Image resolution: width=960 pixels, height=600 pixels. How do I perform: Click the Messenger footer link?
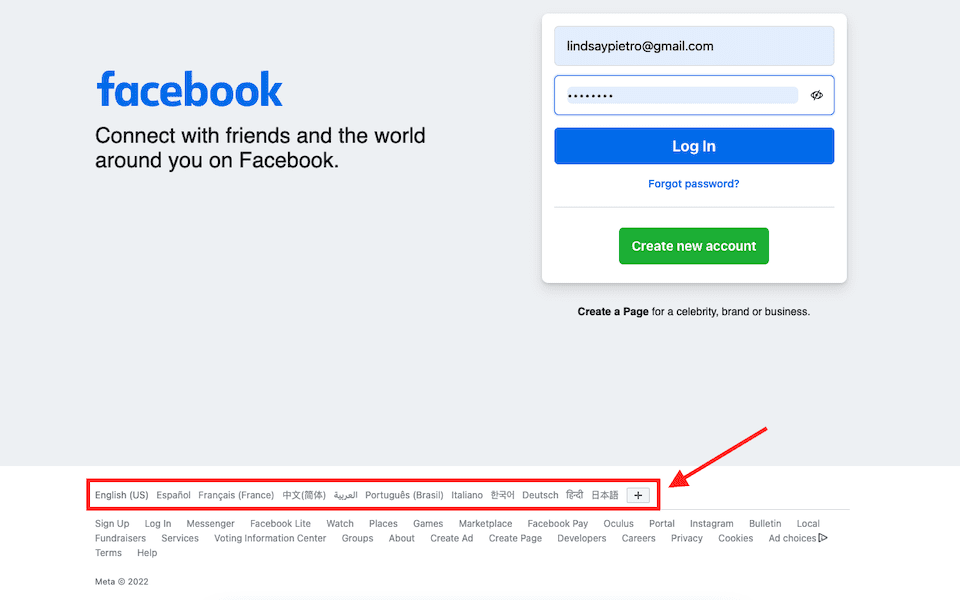point(210,523)
